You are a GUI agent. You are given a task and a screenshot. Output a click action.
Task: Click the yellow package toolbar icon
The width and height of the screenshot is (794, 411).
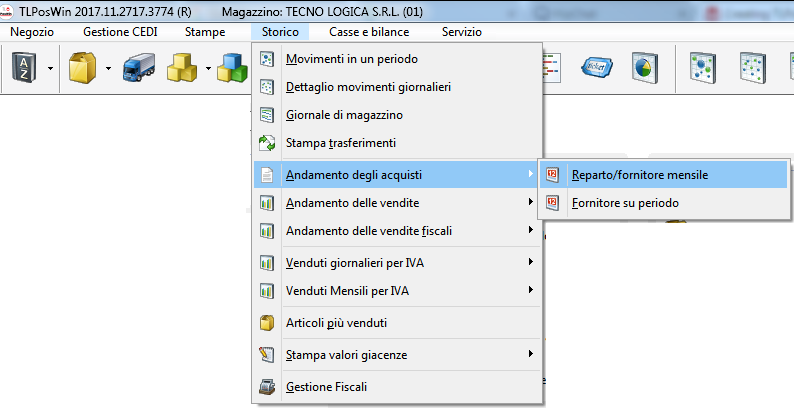[x=83, y=68]
